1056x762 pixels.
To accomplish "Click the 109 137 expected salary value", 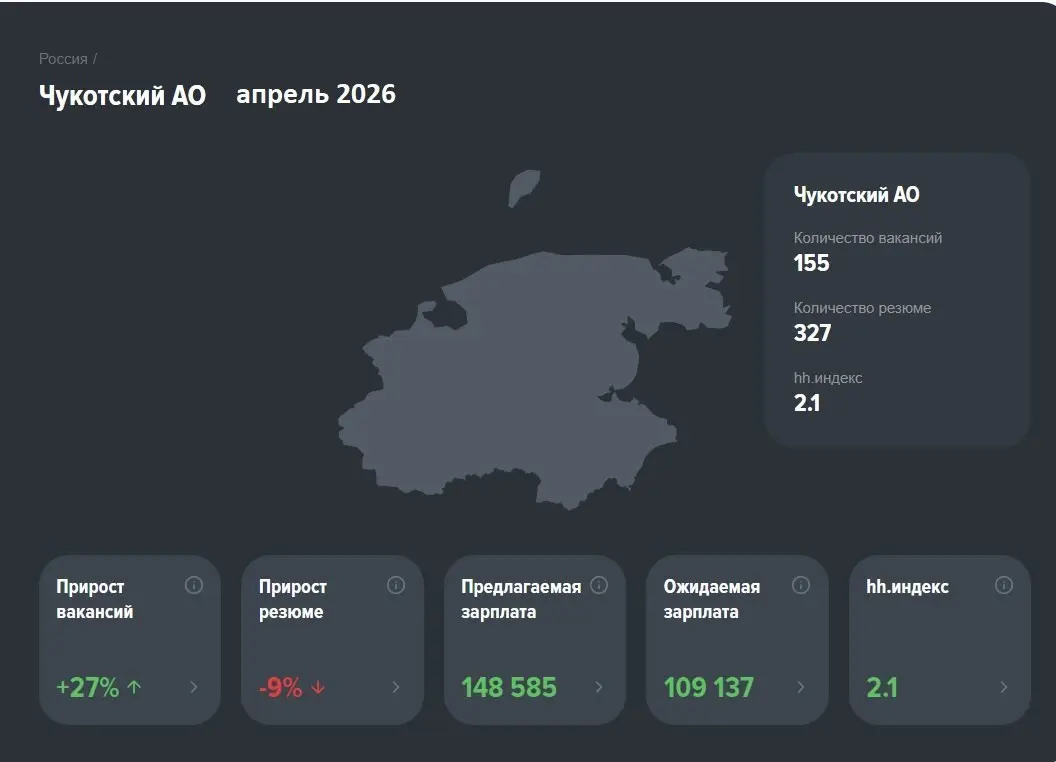I will tap(708, 687).
